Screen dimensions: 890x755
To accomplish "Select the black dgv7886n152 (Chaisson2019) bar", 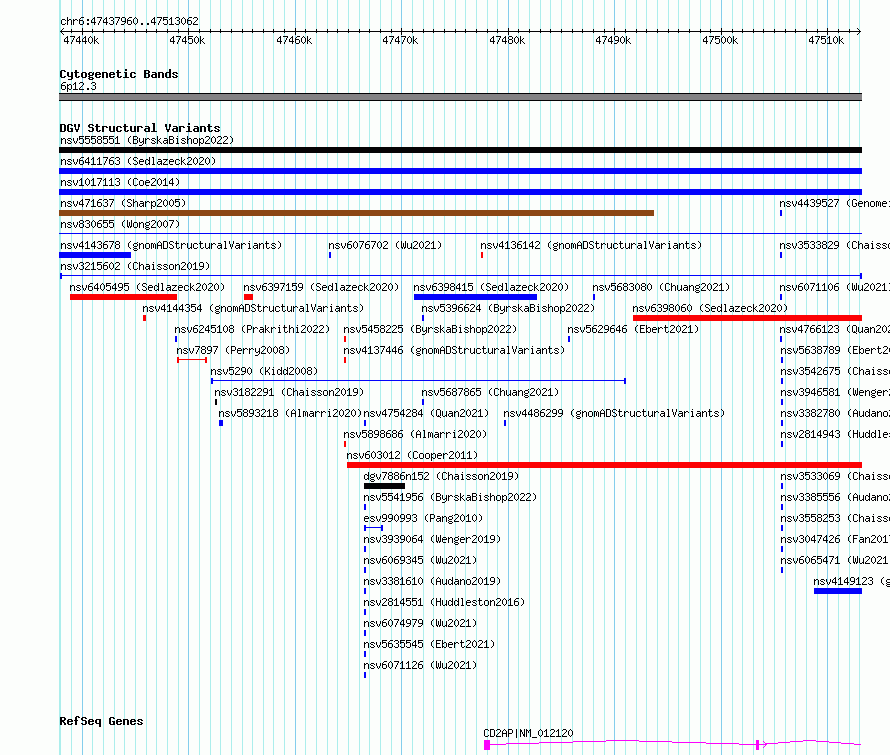I will (x=384, y=486).
